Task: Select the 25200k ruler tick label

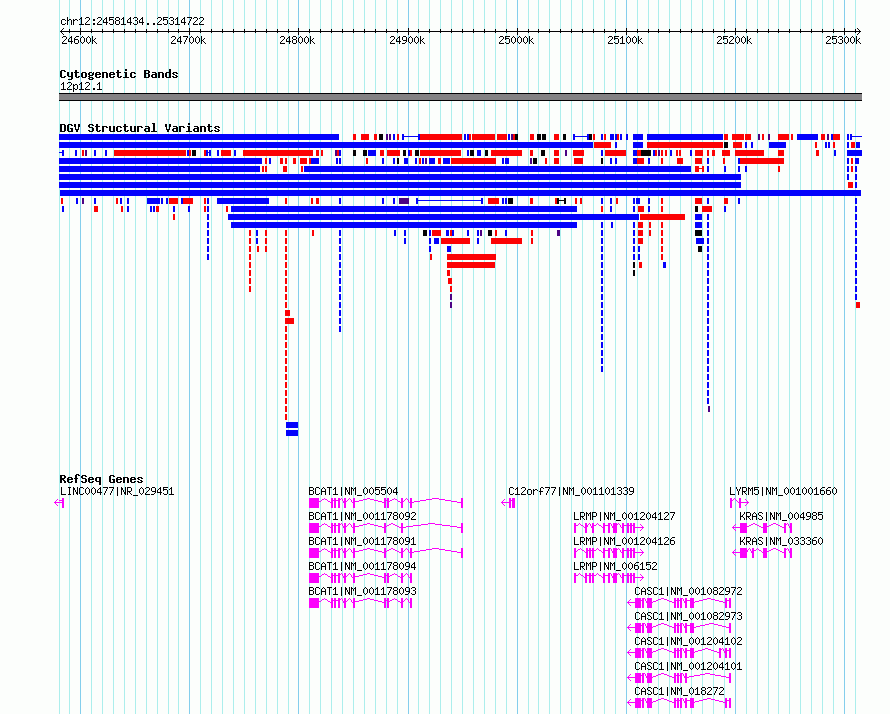Action: (734, 40)
